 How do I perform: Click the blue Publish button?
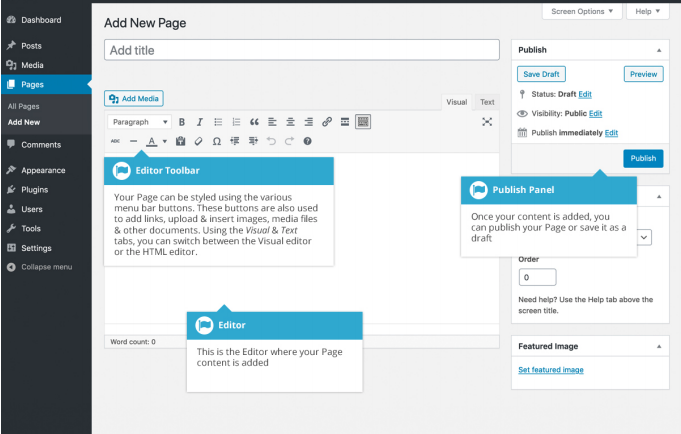643,159
